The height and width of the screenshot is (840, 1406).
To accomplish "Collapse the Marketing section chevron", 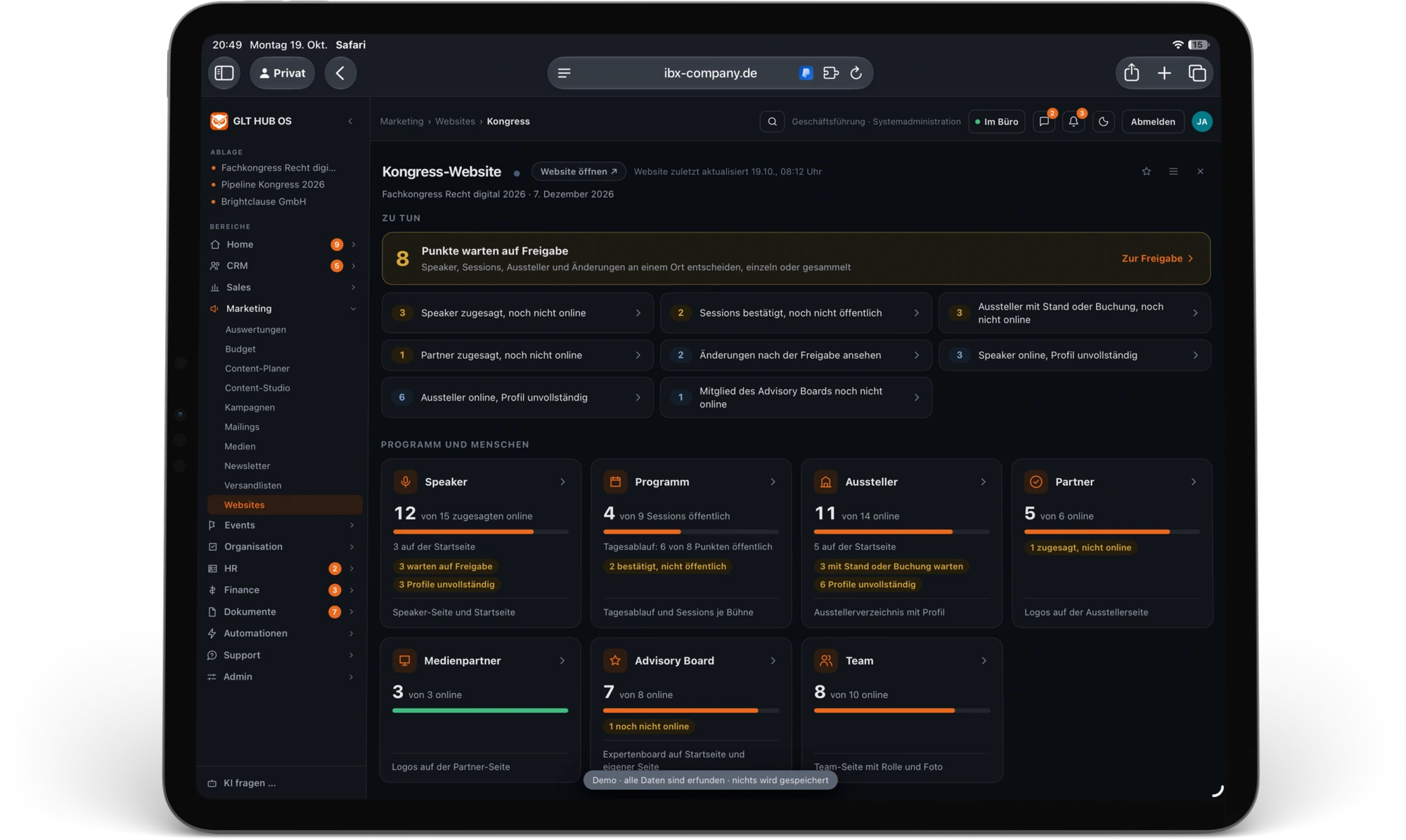I will pyautogui.click(x=353, y=309).
